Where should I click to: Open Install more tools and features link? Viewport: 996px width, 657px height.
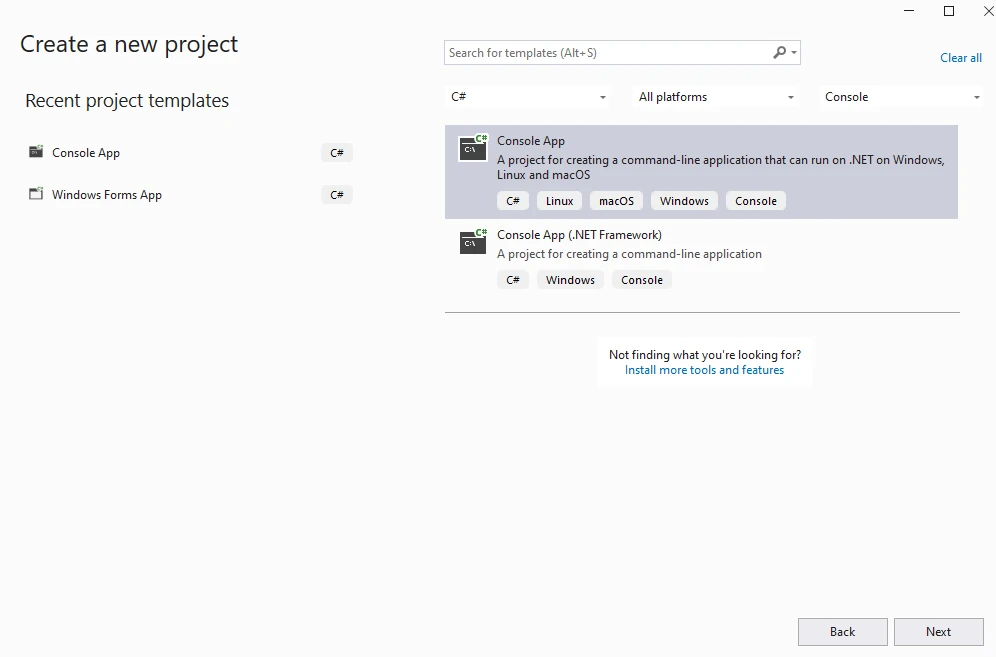[x=704, y=370]
